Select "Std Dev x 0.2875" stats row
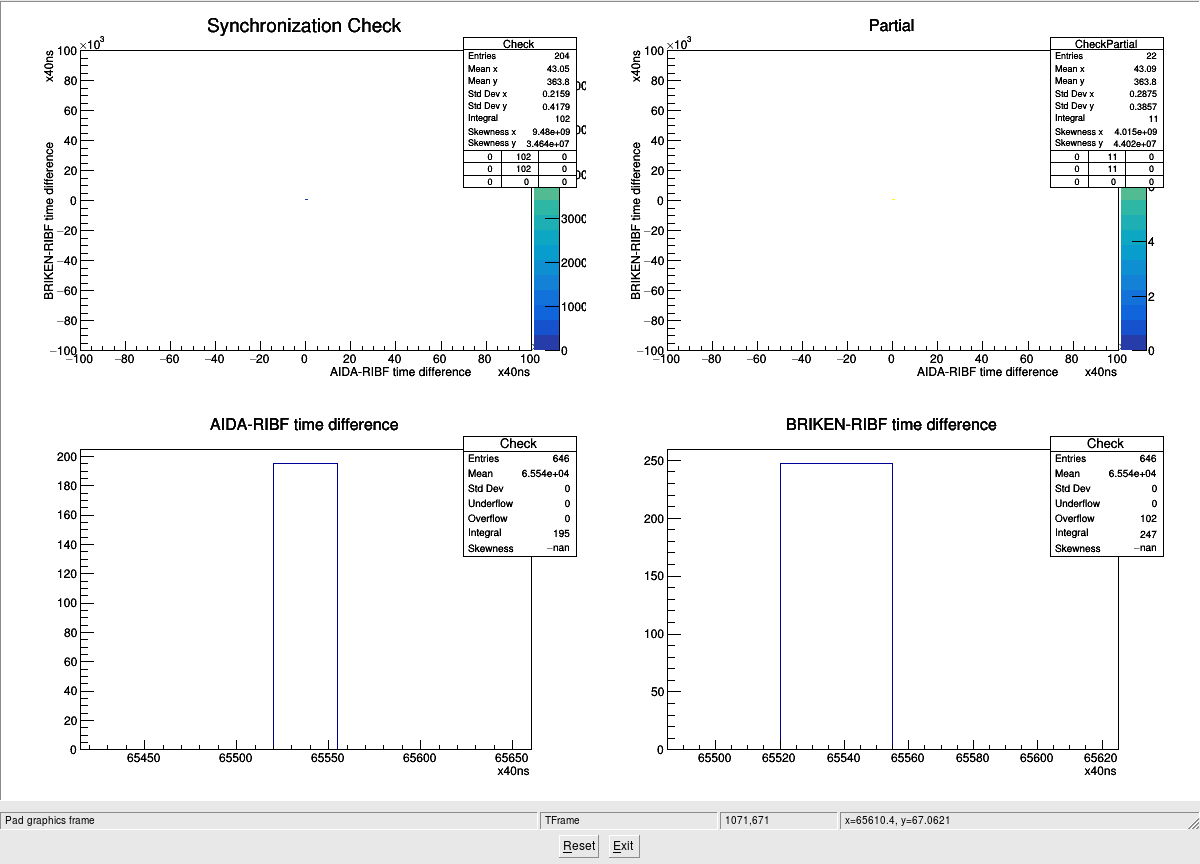The image size is (1200, 864). pos(1106,93)
